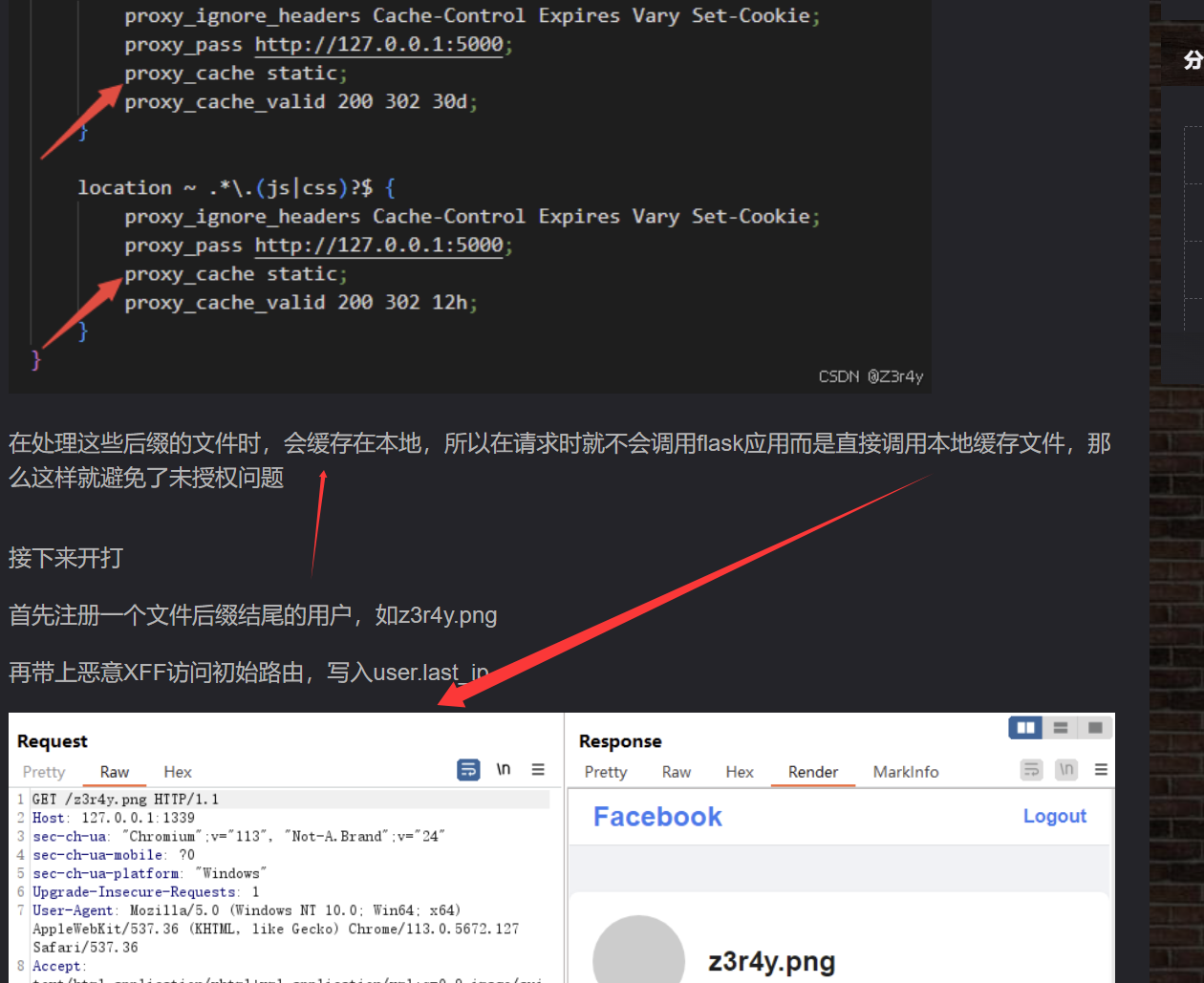This screenshot has height=983, width=1204.
Task: Open the Response Pretty tab
Action: [606, 772]
